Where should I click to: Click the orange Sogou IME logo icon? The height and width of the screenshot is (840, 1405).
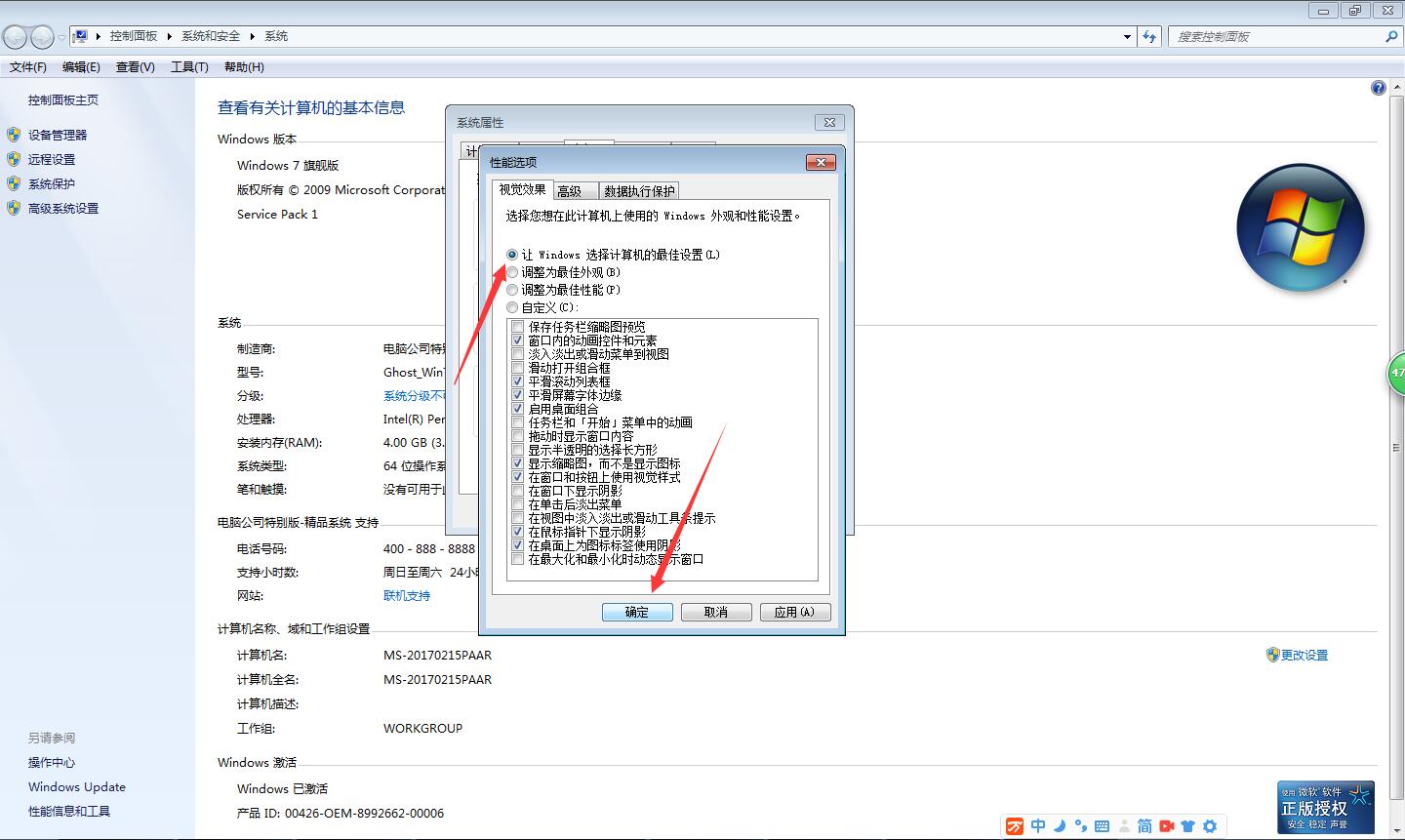pyautogui.click(x=1016, y=826)
